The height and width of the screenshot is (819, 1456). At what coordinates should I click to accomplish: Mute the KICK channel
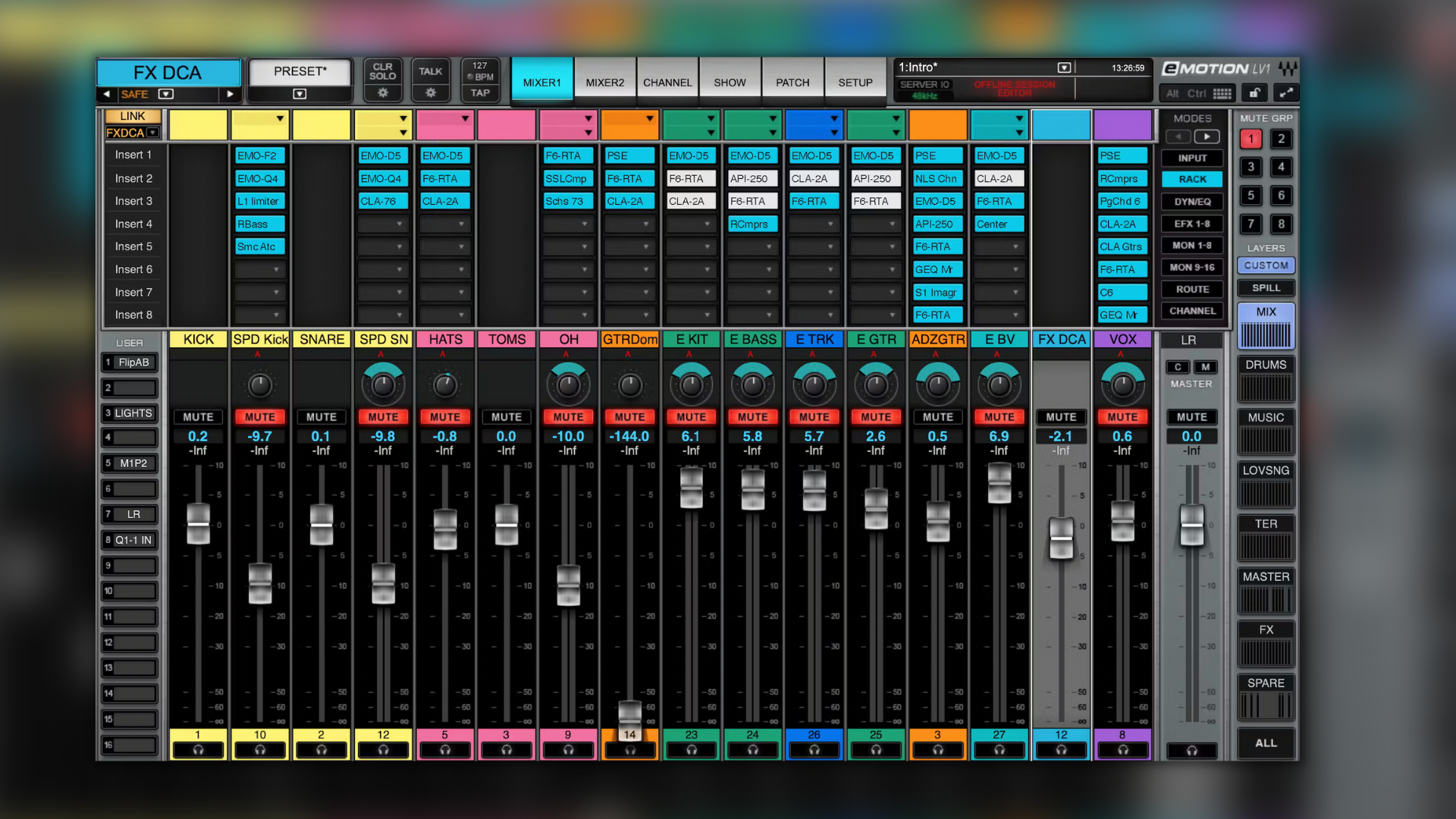pyautogui.click(x=198, y=417)
